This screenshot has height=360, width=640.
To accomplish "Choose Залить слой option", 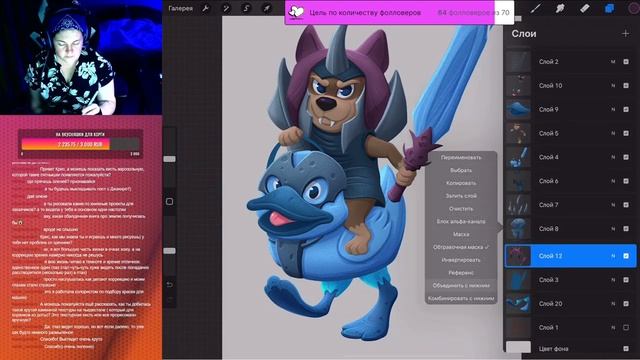I will pyautogui.click(x=461, y=196).
